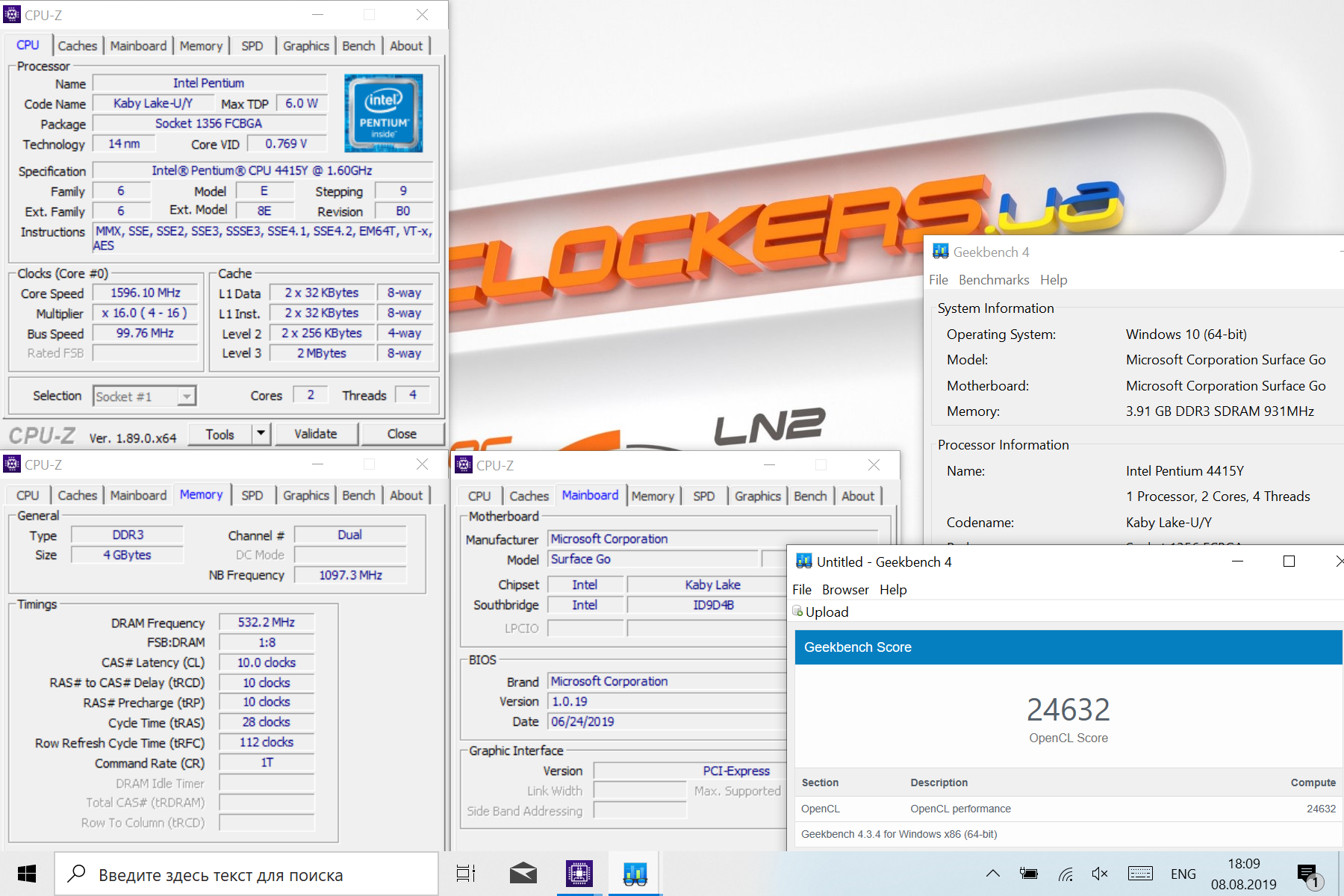Click Untitled - Geekbench 4 window icon
1344x896 pixels.
click(804, 561)
